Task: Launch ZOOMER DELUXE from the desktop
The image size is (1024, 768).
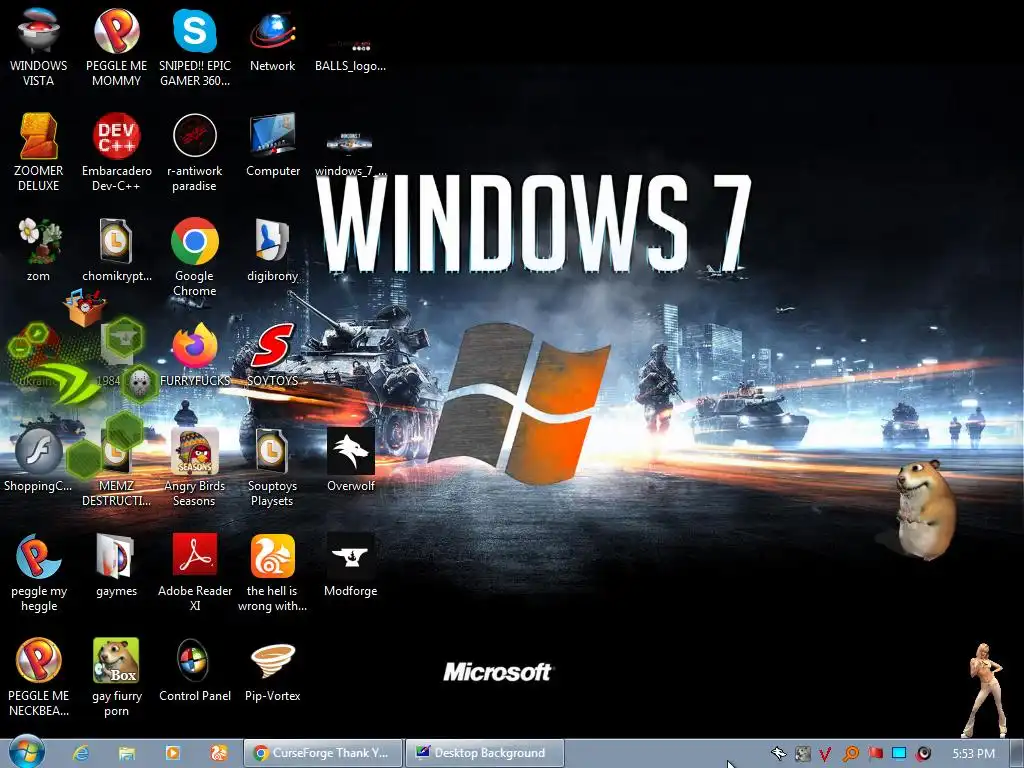Action: coord(39,152)
